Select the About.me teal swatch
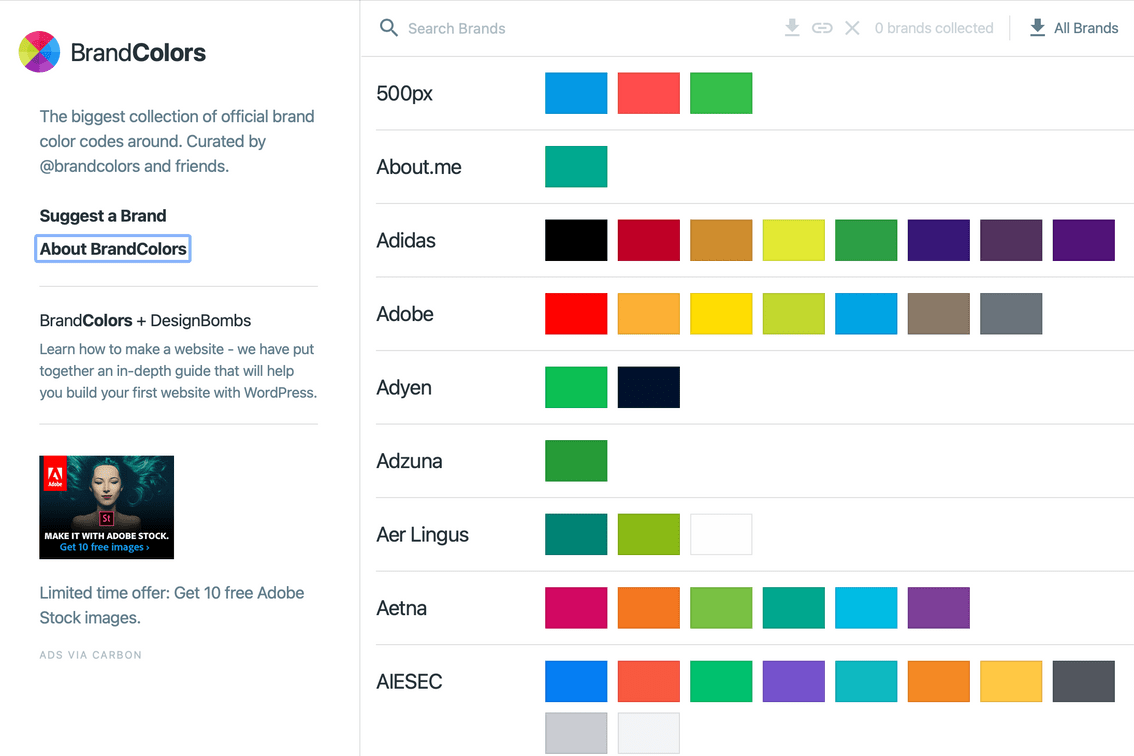1134x756 pixels. (576, 166)
